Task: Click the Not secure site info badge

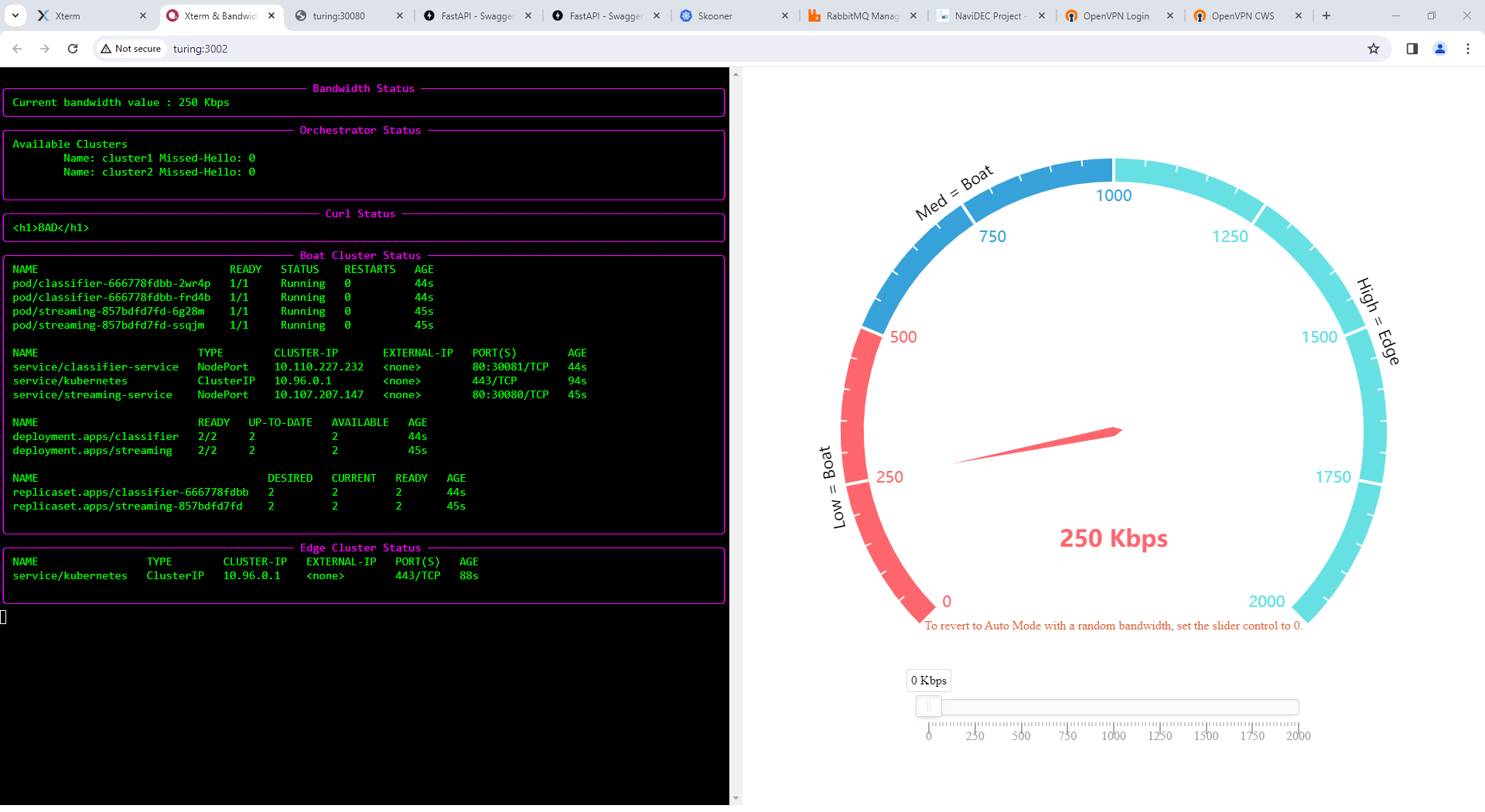Action: coord(131,49)
